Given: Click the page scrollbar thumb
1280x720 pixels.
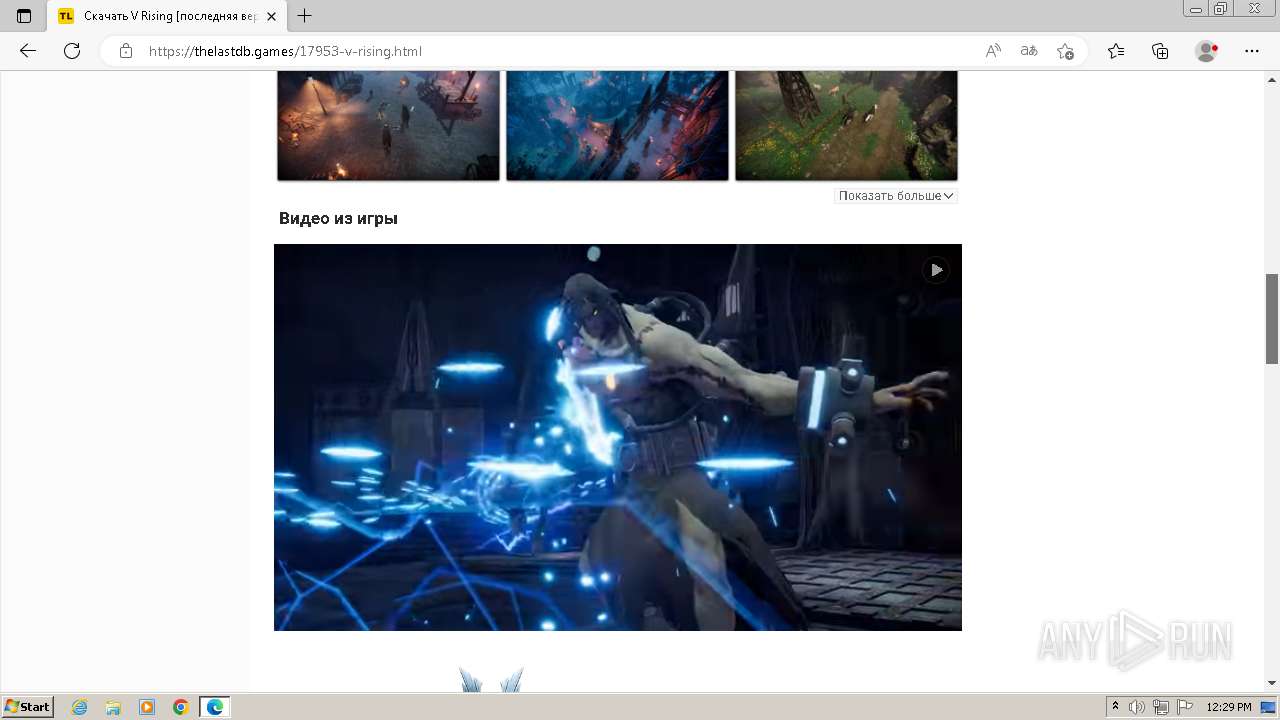Looking at the screenshot, I should [x=1272, y=318].
